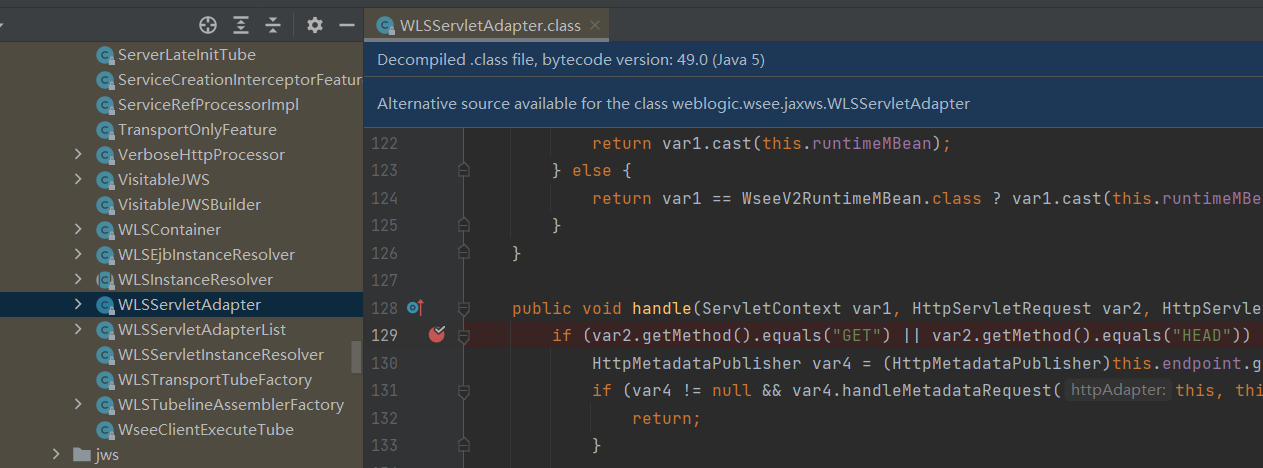Expand the VisitableJWS tree node
Image resolution: width=1263 pixels, height=468 pixels.
(78, 179)
